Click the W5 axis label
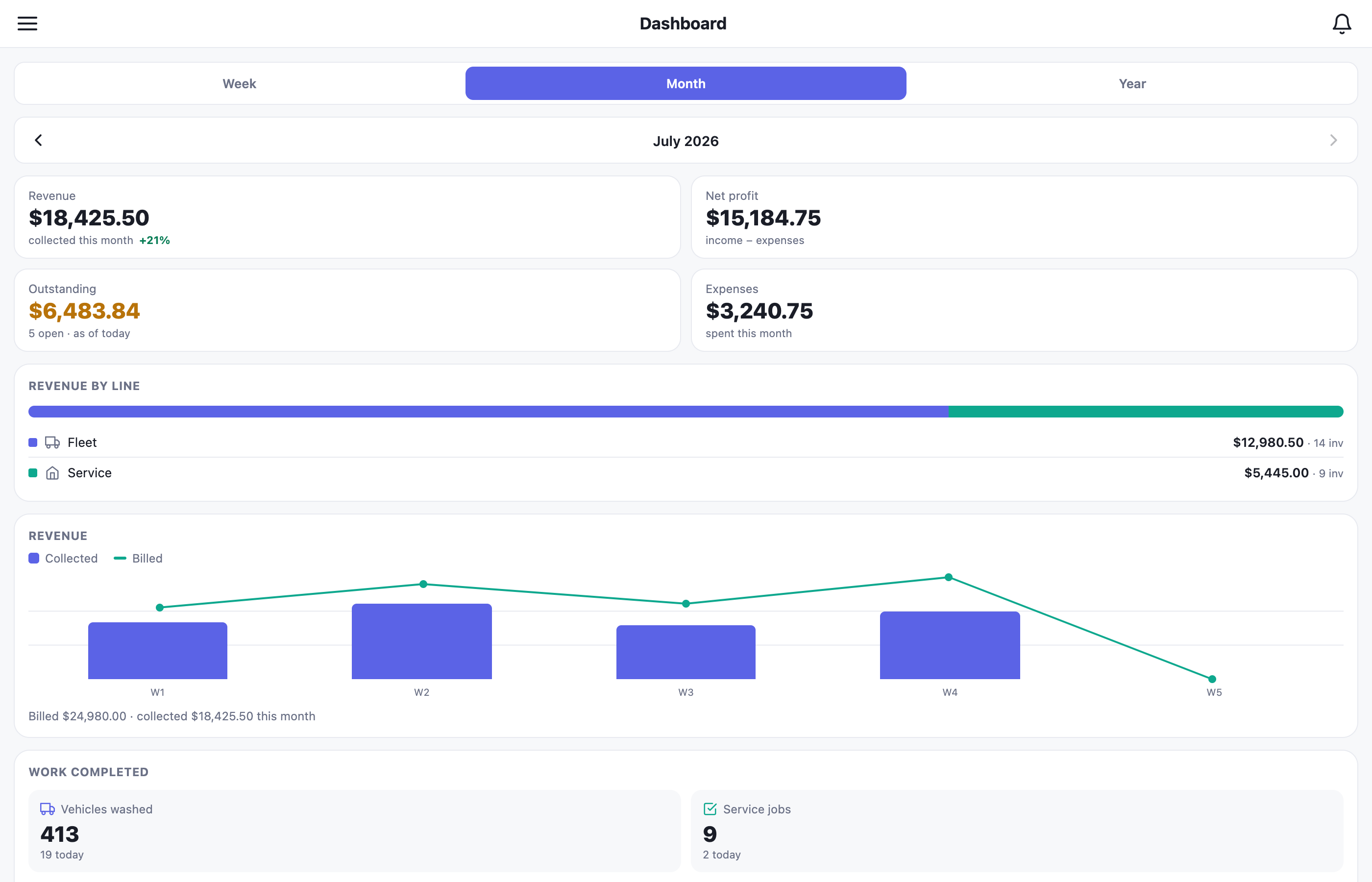 (1214, 692)
